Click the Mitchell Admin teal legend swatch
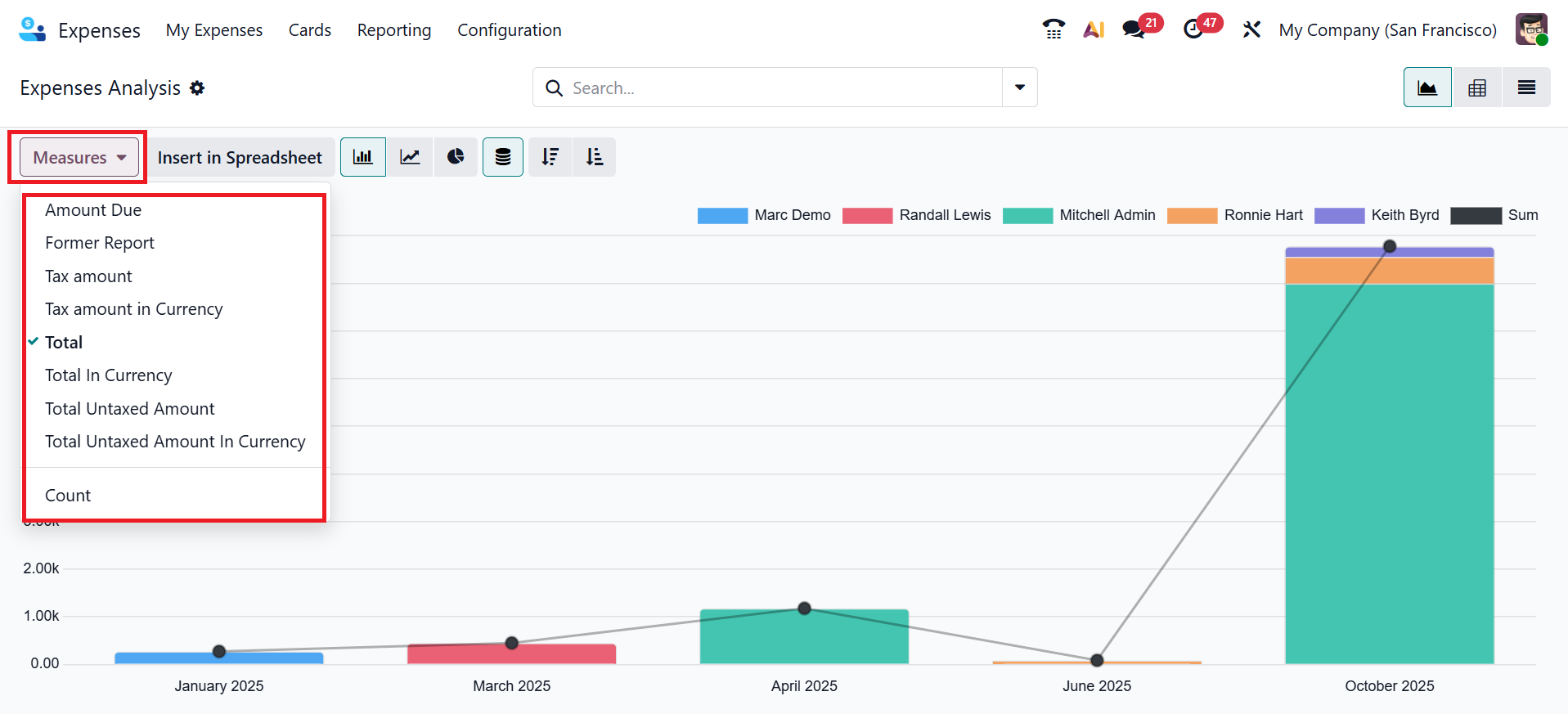 tap(1027, 215)
